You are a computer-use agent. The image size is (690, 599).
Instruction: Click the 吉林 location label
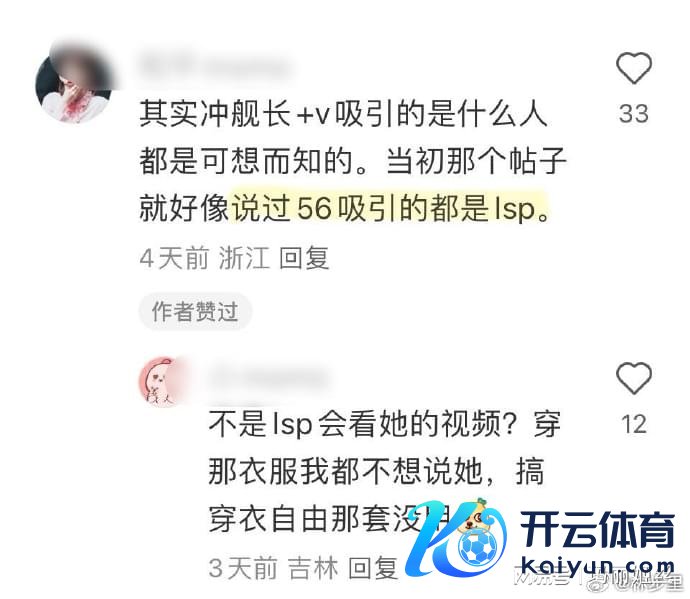point(313,568)
